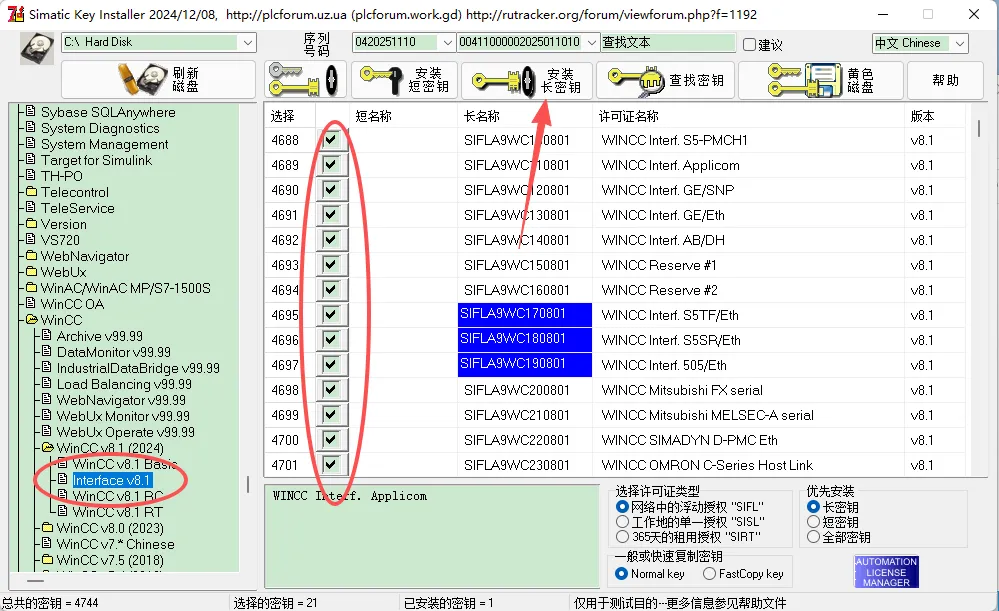Click the Telecontrol folder icon
The height and width of the screenshot is (611, 999).
click(x=31, y=191)
